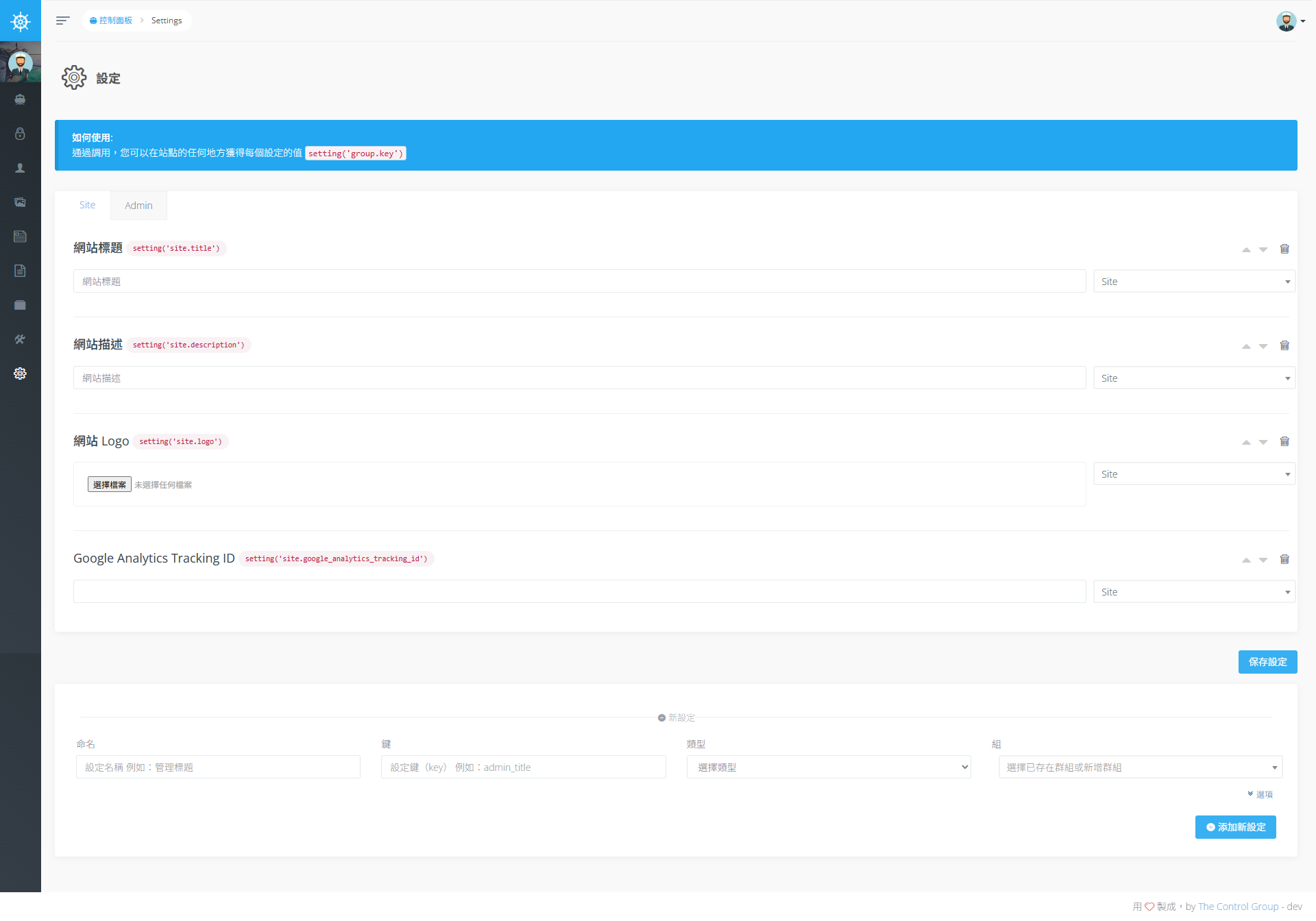
Task: Click the Voyager helm logo icon
Action: pos(21,21)
